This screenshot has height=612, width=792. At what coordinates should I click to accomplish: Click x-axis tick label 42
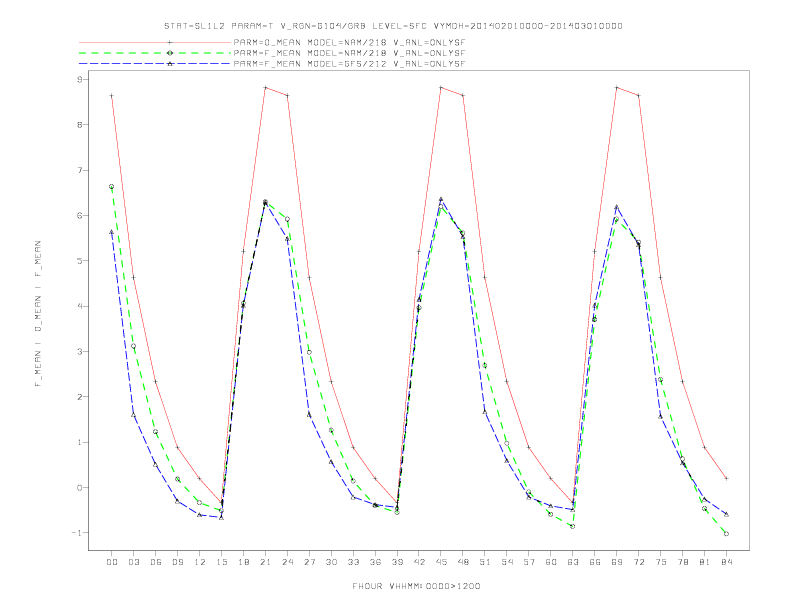(419, 562)
